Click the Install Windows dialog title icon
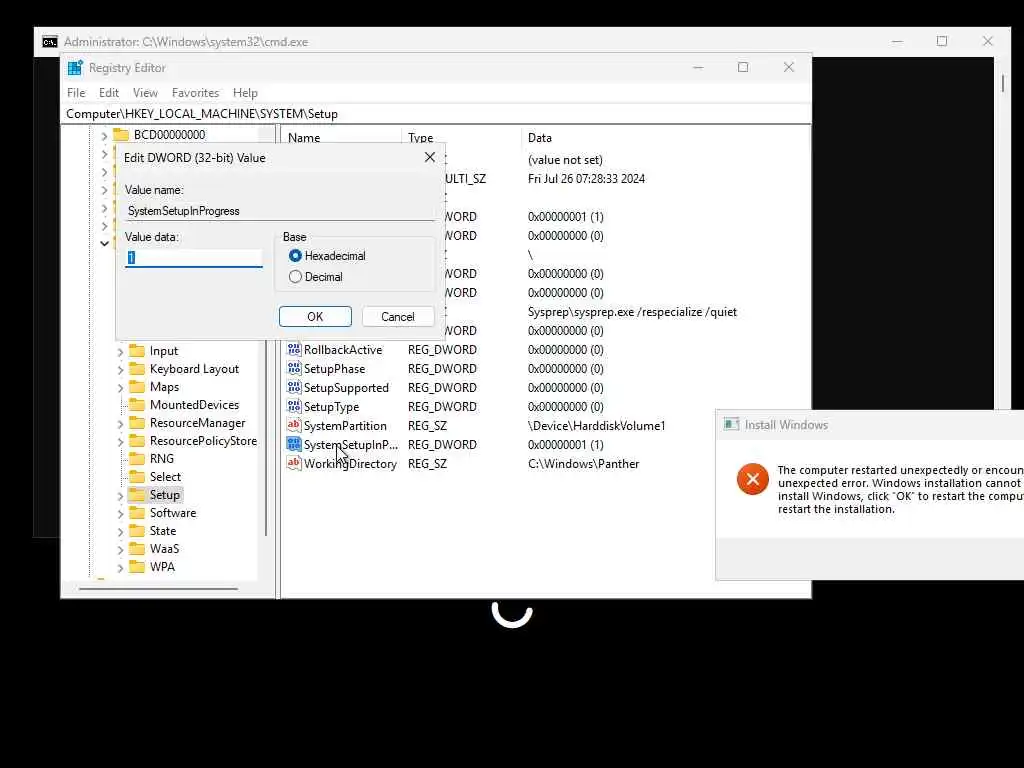The height and width of the screenshot is (768, 1024). pyautogui.click(x=731, y=424)
